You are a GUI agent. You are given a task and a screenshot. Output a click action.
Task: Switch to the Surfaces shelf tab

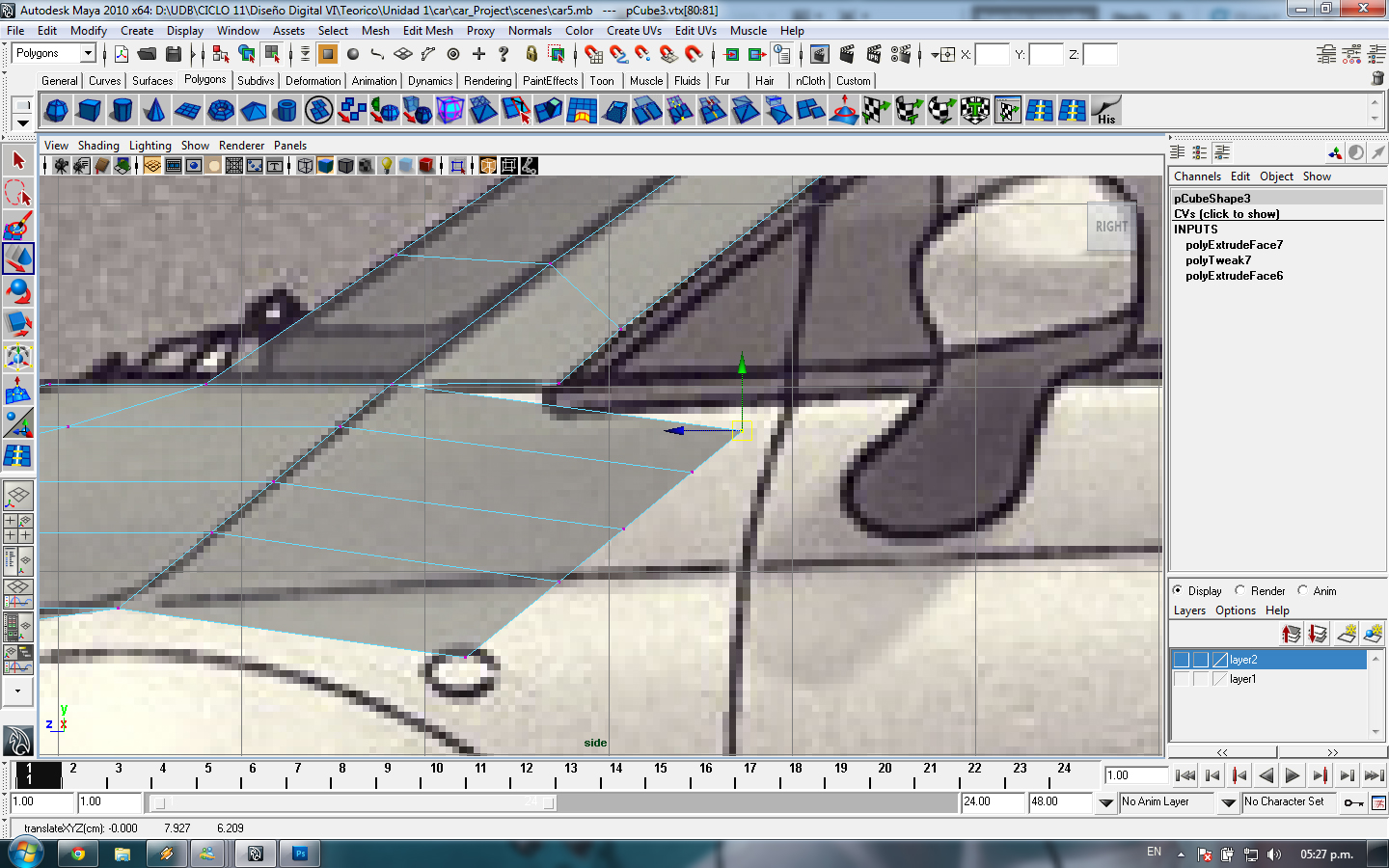point(152,81)
